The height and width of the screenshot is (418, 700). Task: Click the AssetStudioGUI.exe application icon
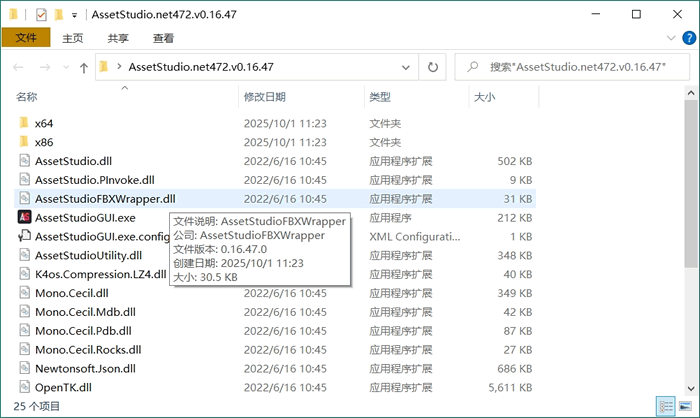24,217
